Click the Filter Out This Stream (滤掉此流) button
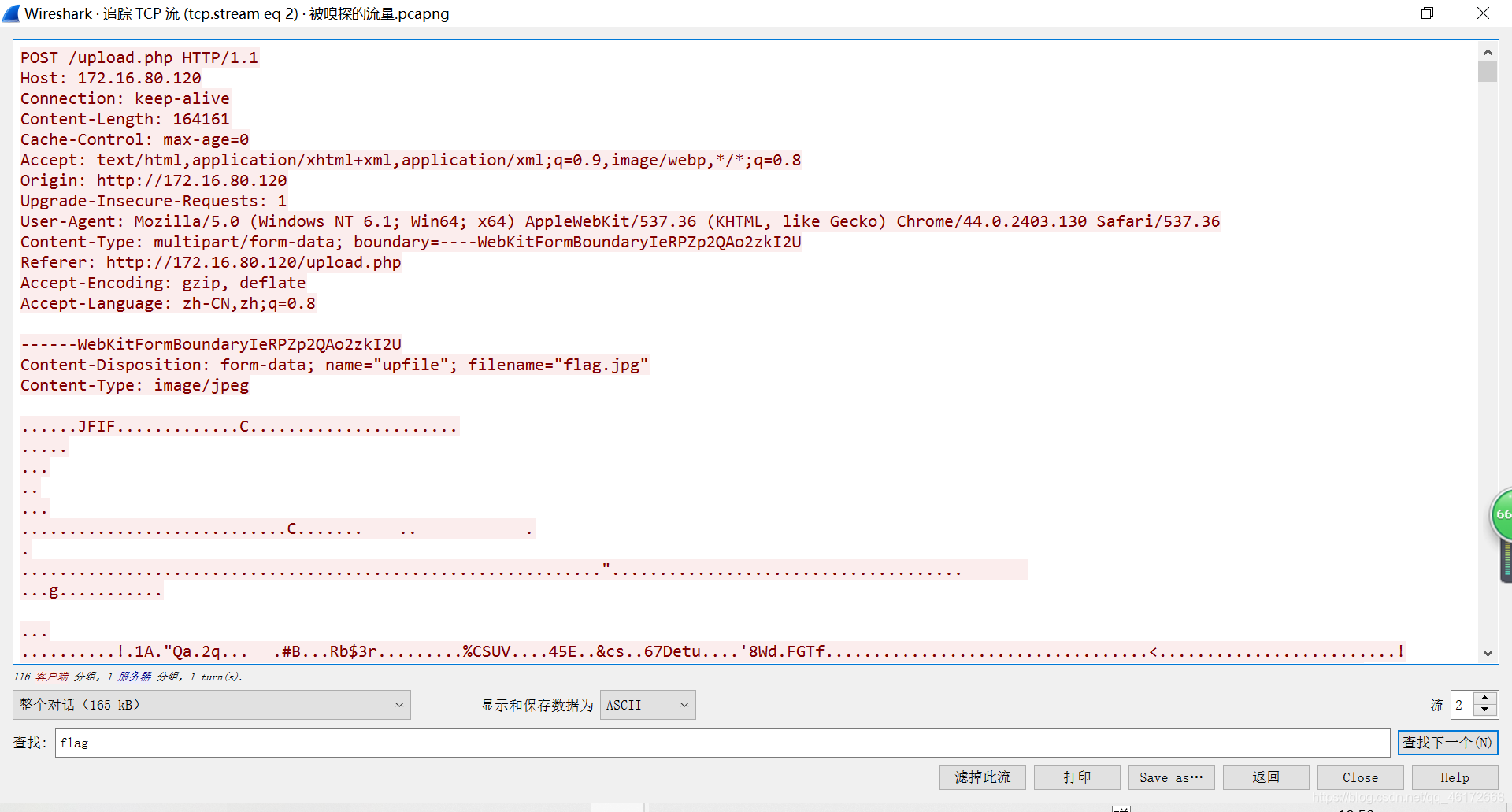Image resolution: width=1512 pixels, height=812 pixels. pos(982,777)
